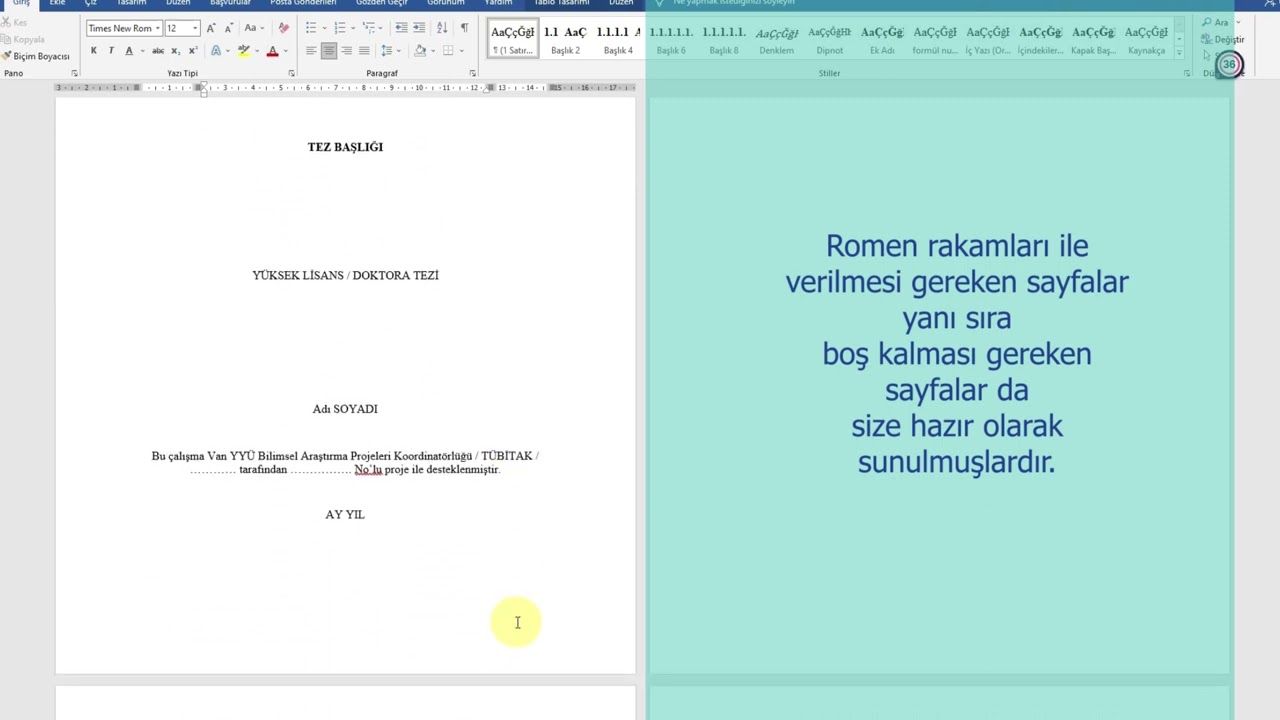Viewport: 1280px width, 720px height.
Task: Clear all text formatting
Action: point(283,28)
